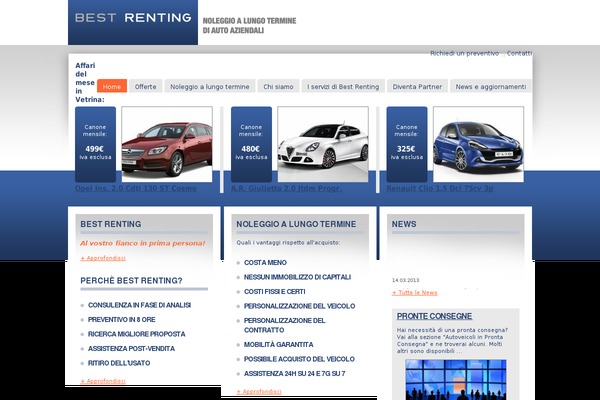Open the Contatti link

click(x=519, y=53)
